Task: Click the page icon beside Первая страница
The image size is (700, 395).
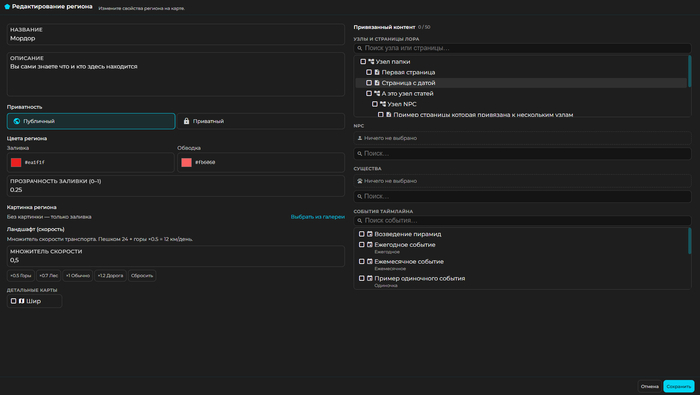Action: point(377,72)
